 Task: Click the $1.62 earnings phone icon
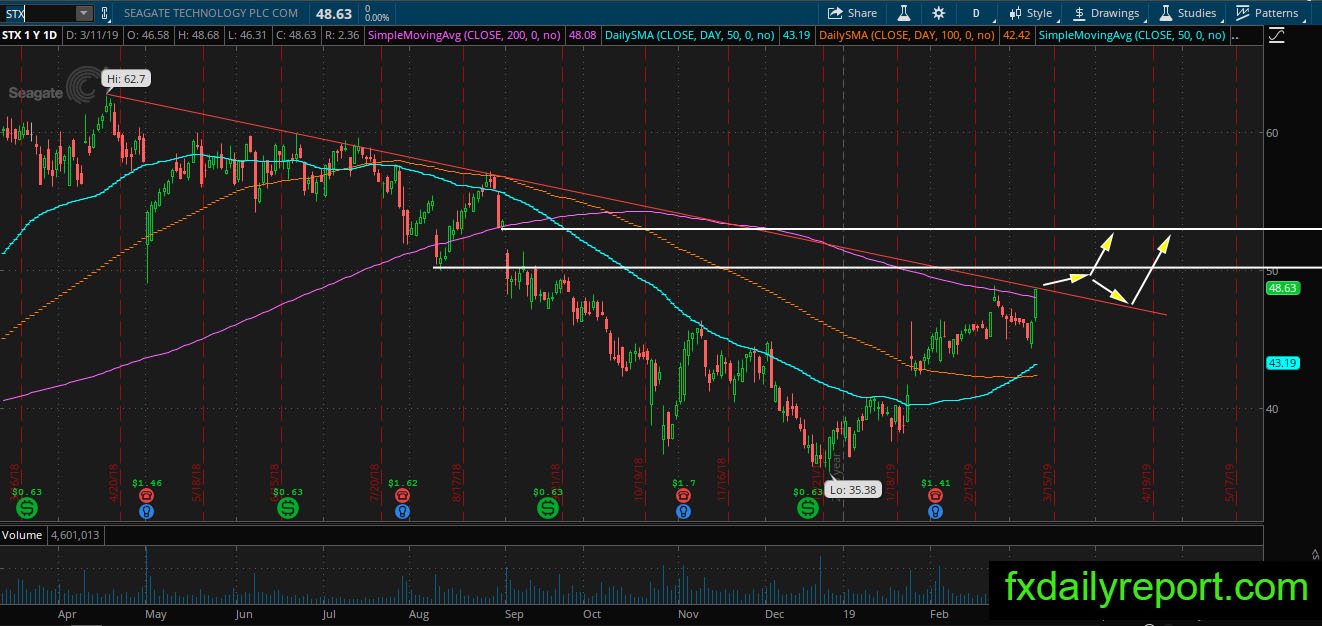(x=402, y=494)
